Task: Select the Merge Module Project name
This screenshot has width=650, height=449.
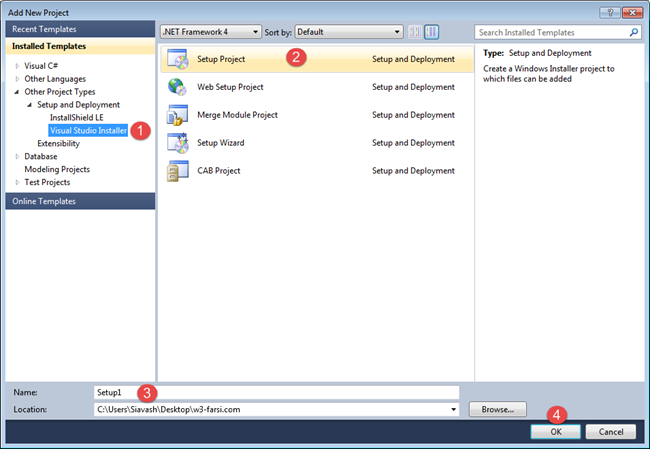Action: pyautogui.click(x=238, y=115)
